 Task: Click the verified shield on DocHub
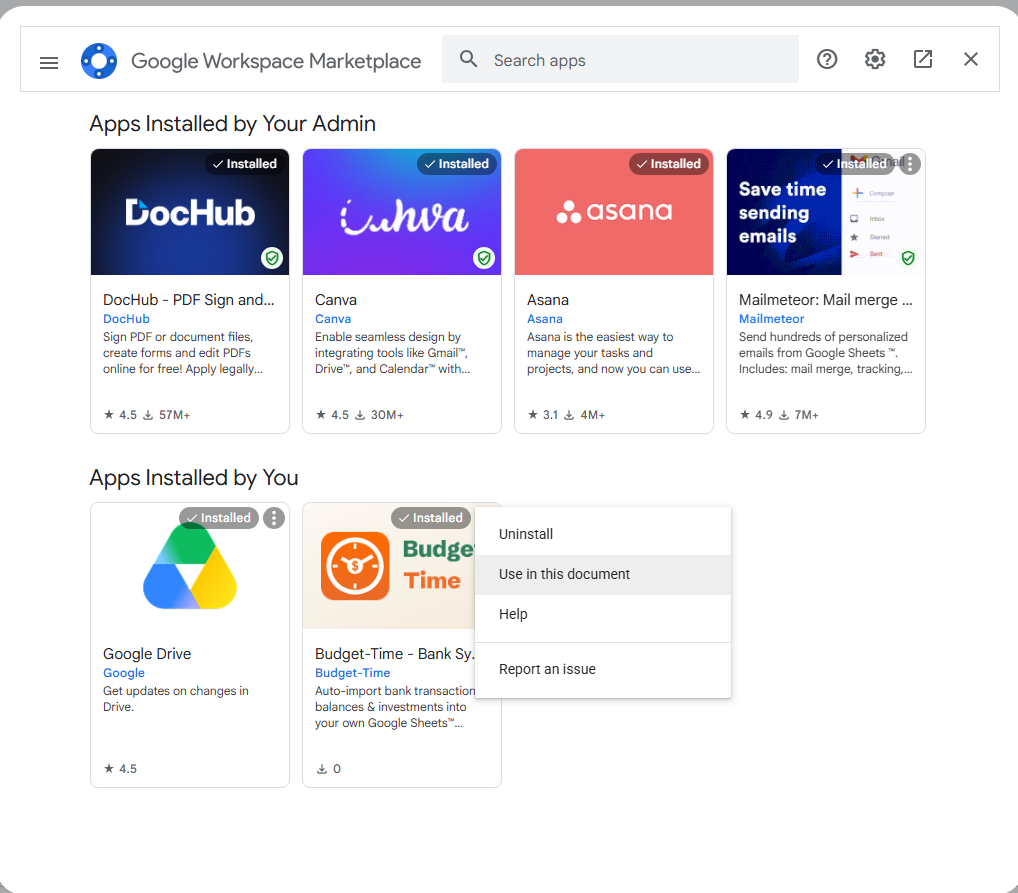272,258
